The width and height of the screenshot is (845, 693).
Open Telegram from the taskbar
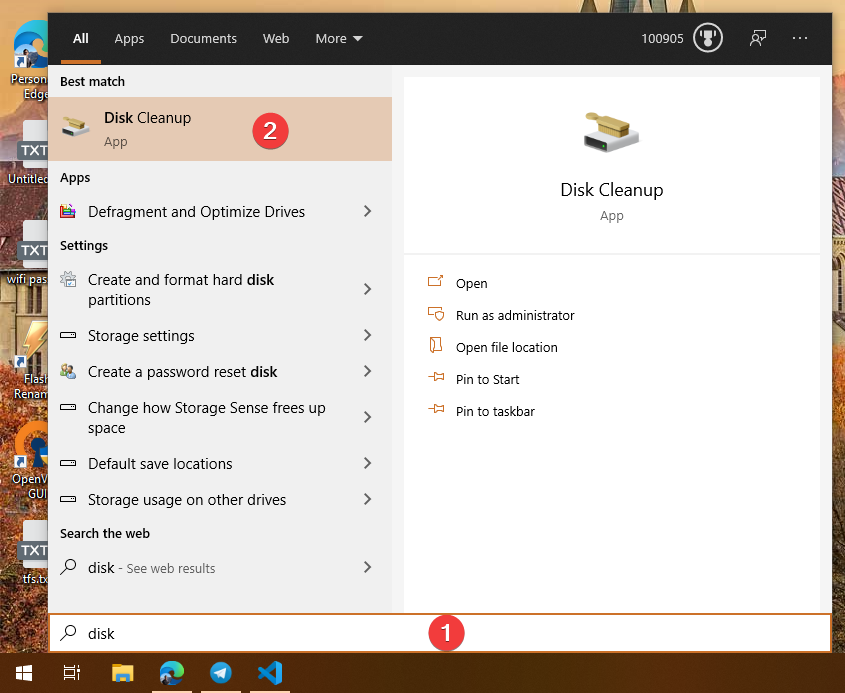pyautogui.click(x=221, y=673)
